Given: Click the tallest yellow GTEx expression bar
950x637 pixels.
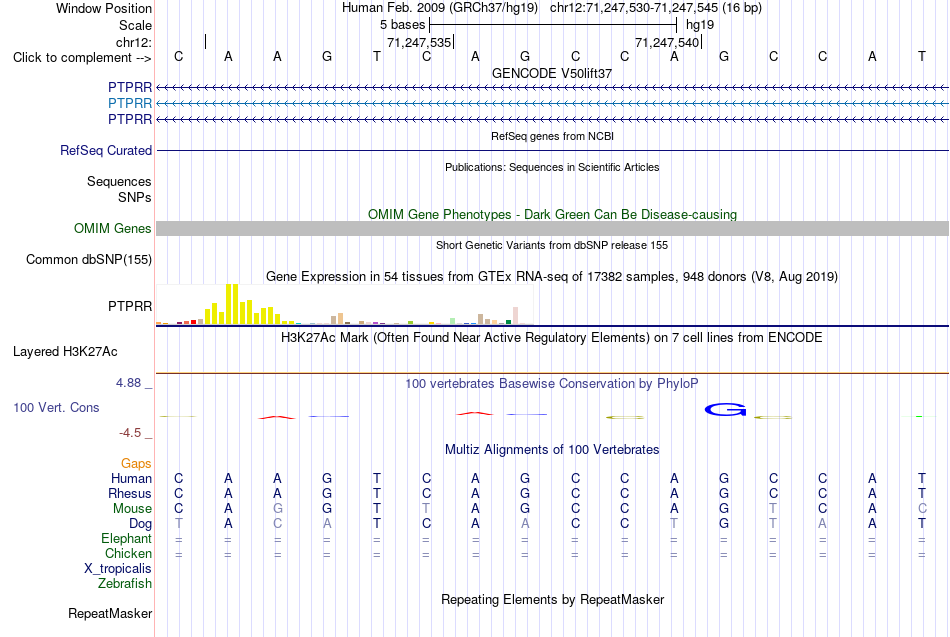Looking at the screenshot, I should point(231,304).
